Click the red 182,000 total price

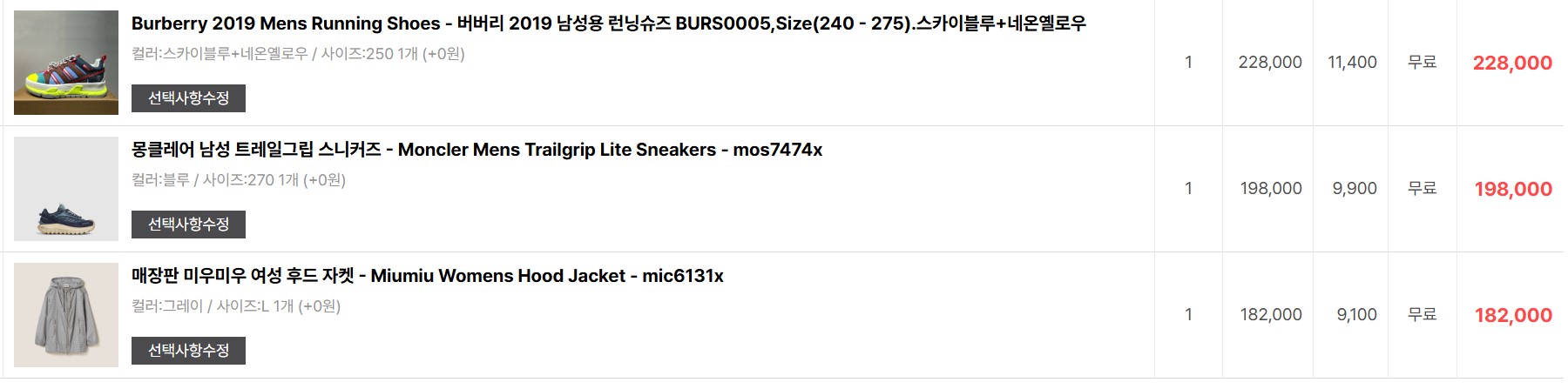(1513, 315)
